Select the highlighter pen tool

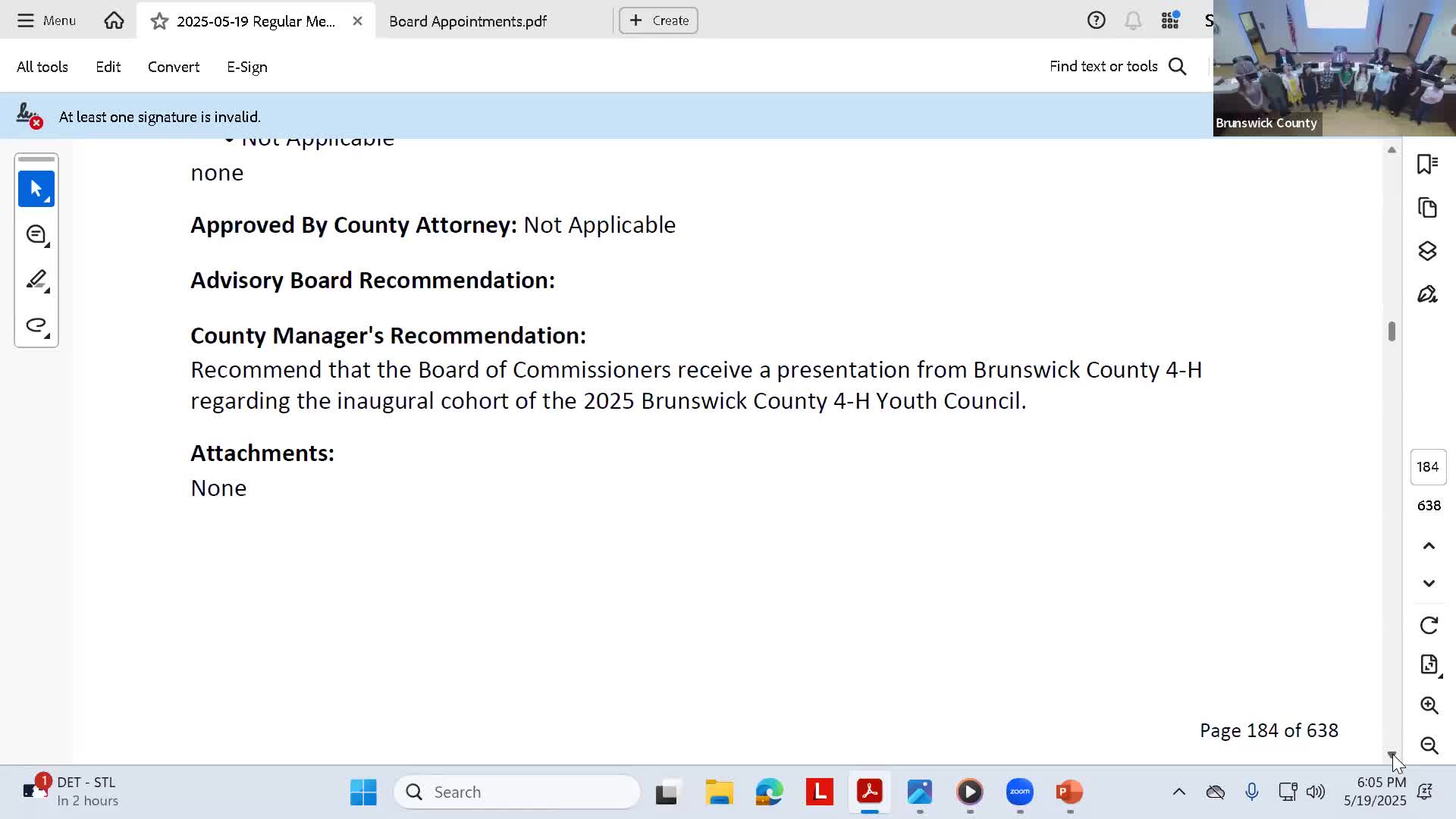(x=36, y=280)
